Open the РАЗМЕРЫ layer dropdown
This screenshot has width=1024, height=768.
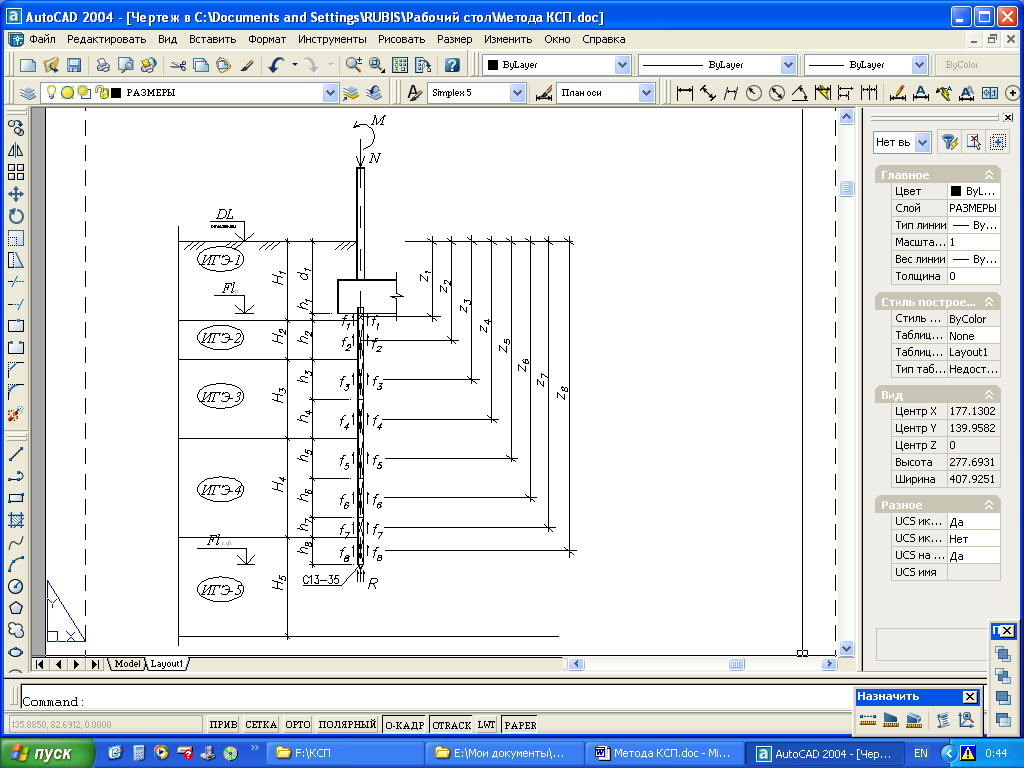(330, 93)
